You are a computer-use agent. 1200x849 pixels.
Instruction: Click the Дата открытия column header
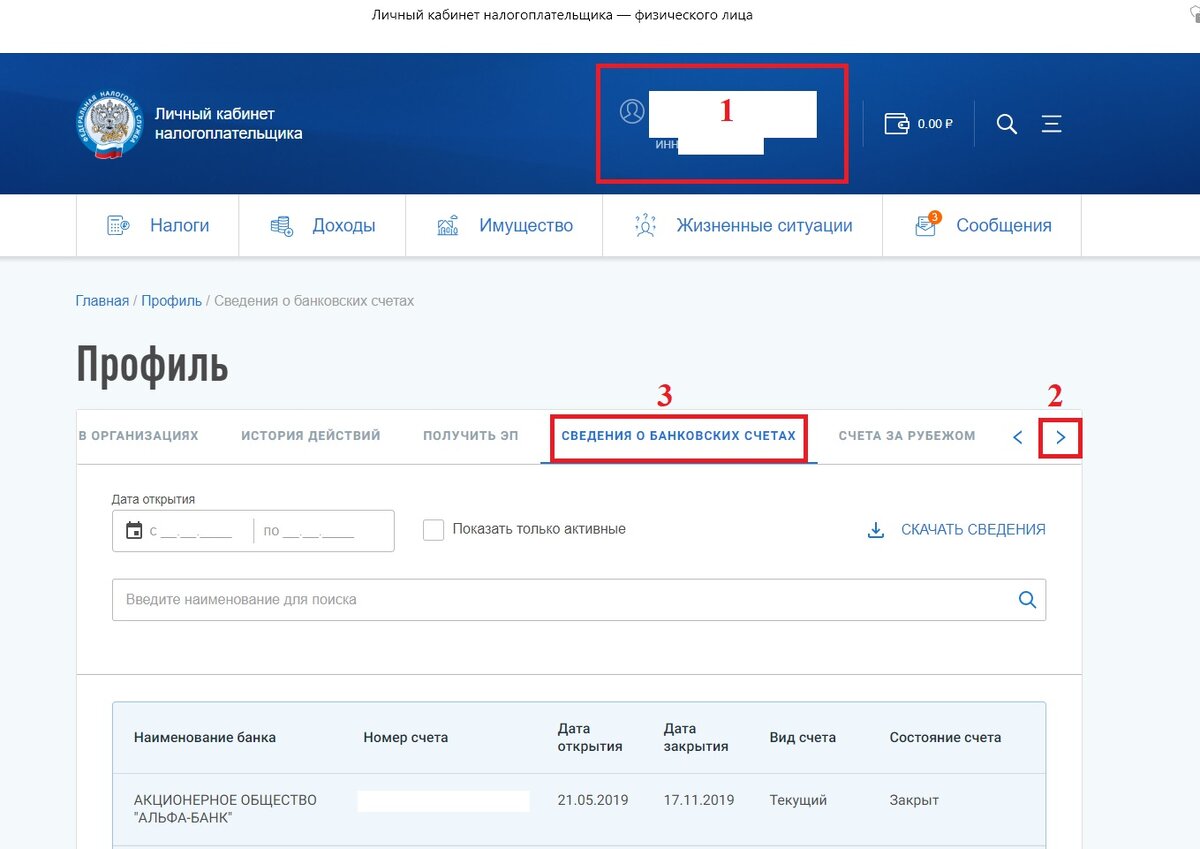tap(590, 738)
